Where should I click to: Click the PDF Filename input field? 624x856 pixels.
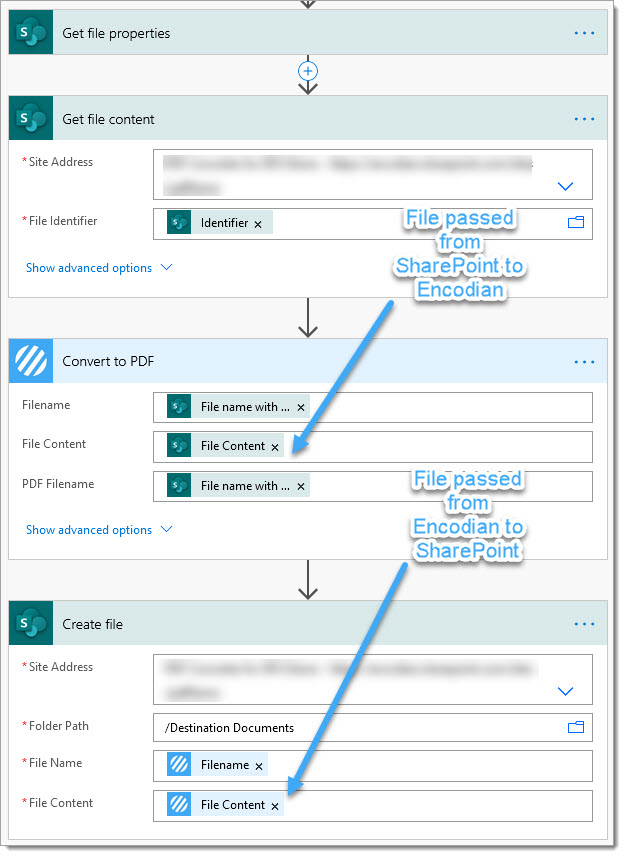(450, 486)
